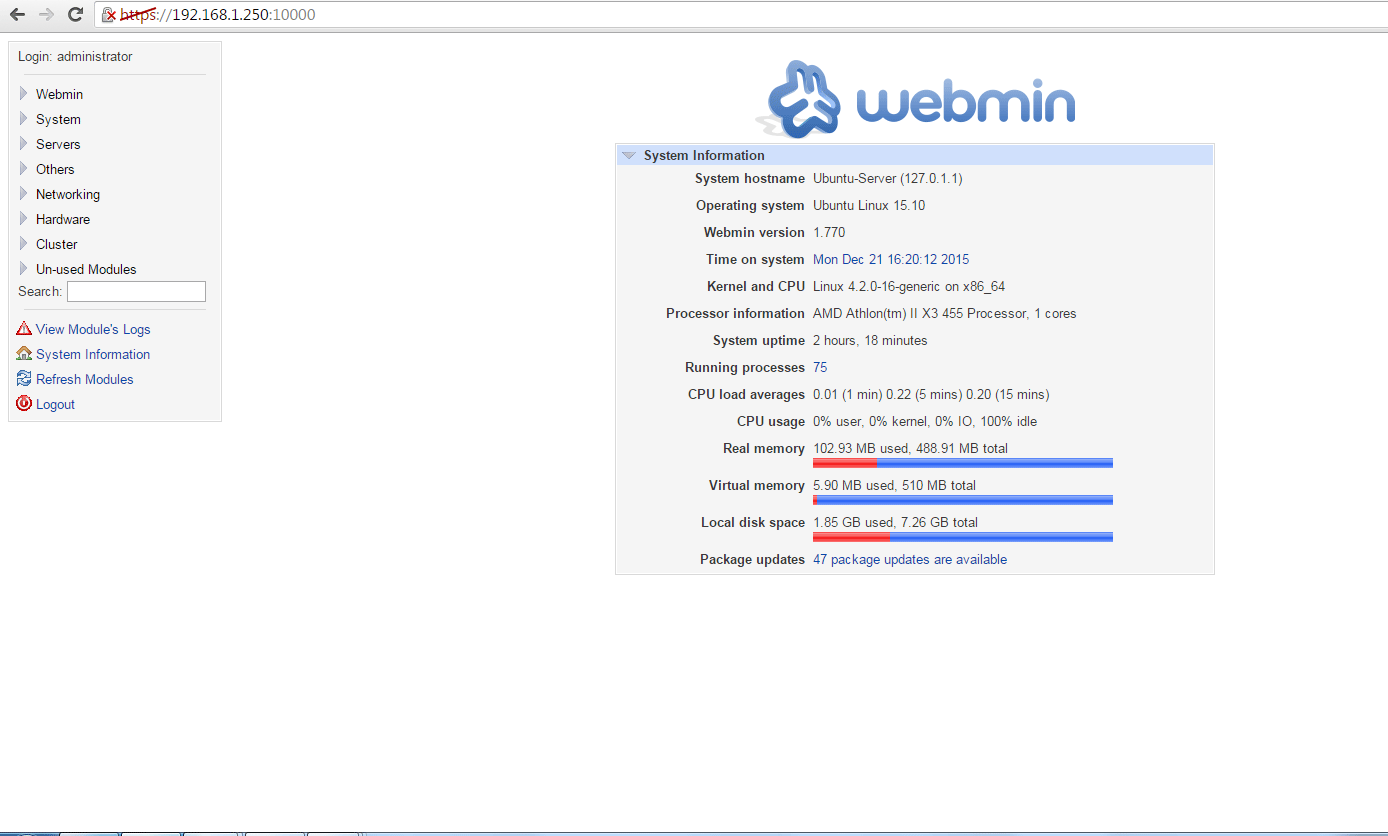
Task: Open the Servers menu category
Action: 58,144
